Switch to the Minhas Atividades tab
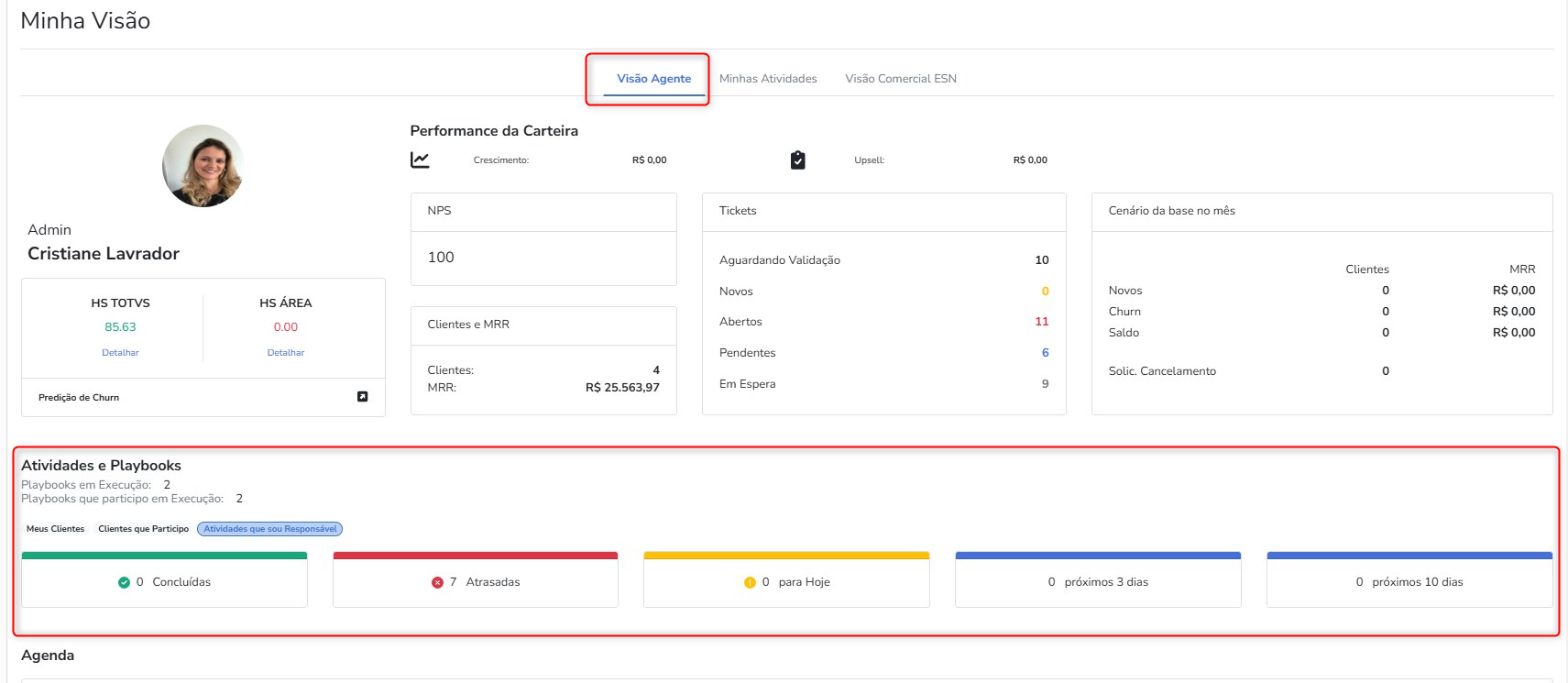The image size is (1568, 683). (768, 79)
